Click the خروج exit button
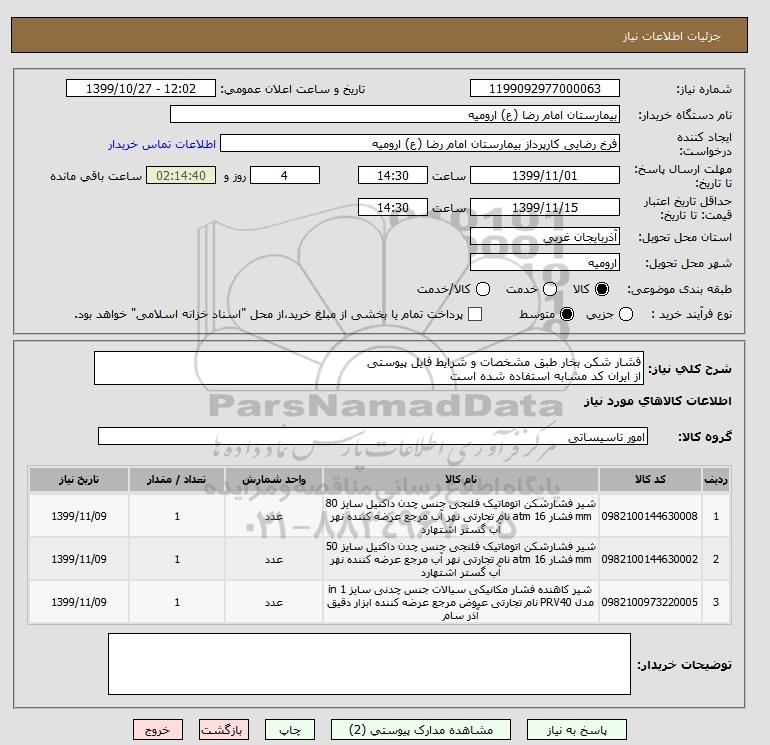This screenshot has width=770, height=745. [x=158, y=730]
